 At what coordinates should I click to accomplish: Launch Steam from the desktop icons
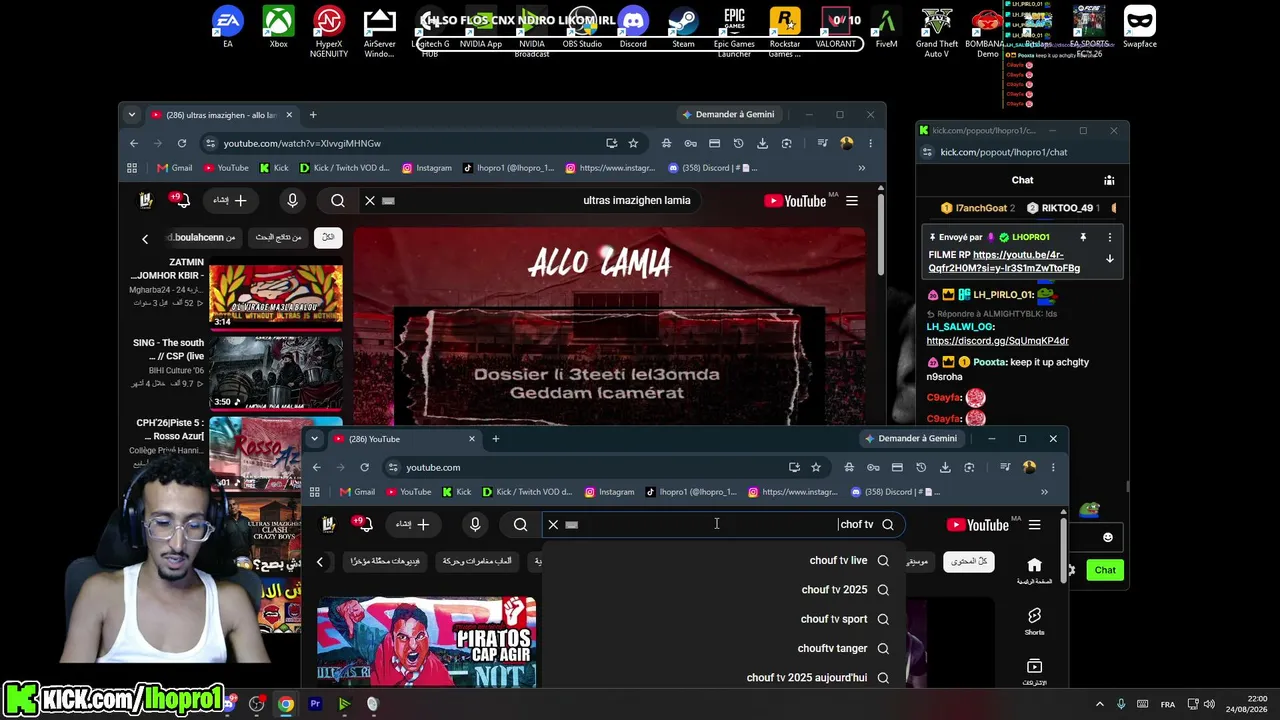click(683, 28)
